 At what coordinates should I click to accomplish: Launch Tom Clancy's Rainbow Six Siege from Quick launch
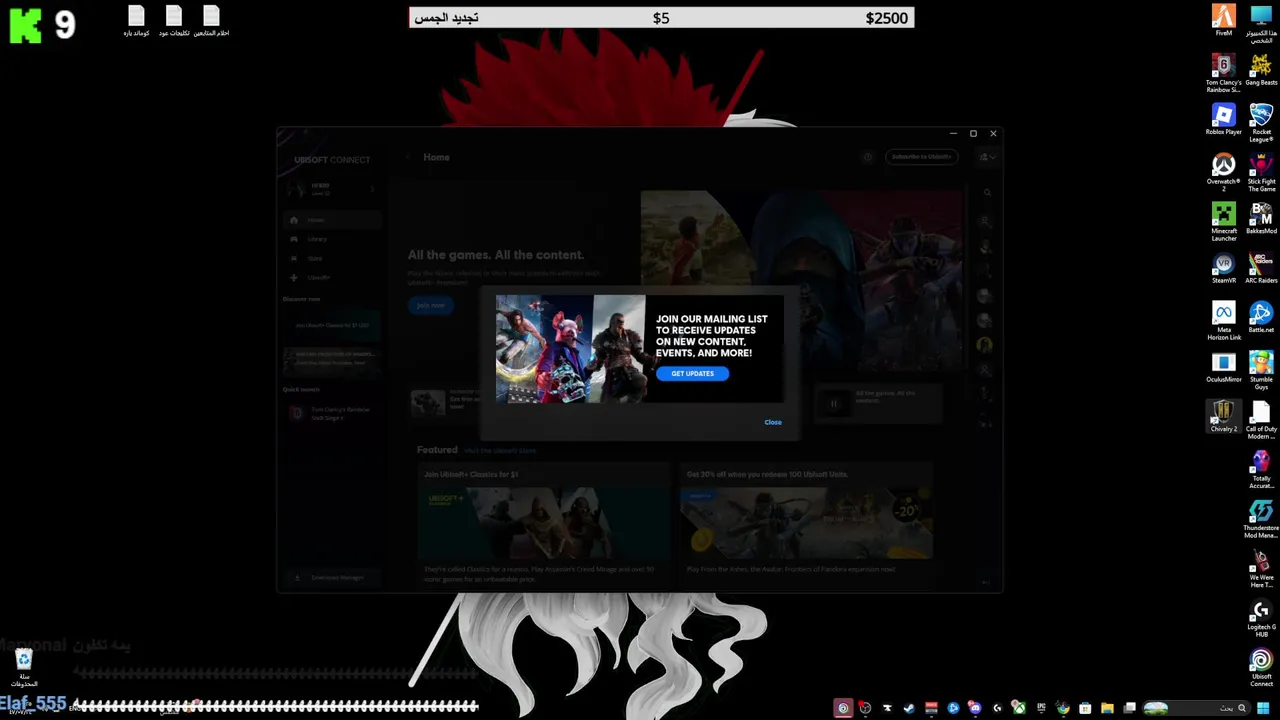(330, 413)
